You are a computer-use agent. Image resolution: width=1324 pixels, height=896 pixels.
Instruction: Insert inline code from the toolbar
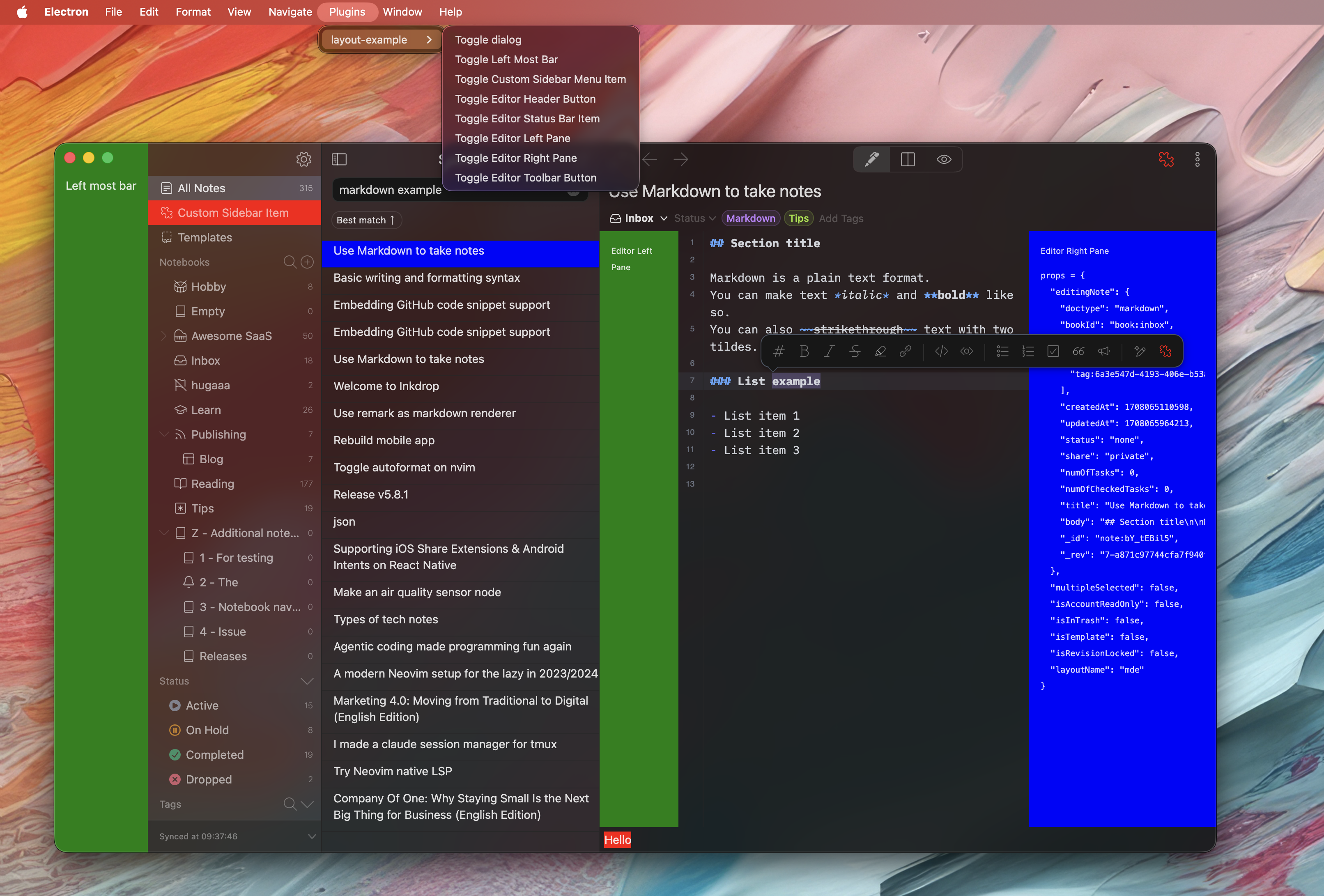941,352
